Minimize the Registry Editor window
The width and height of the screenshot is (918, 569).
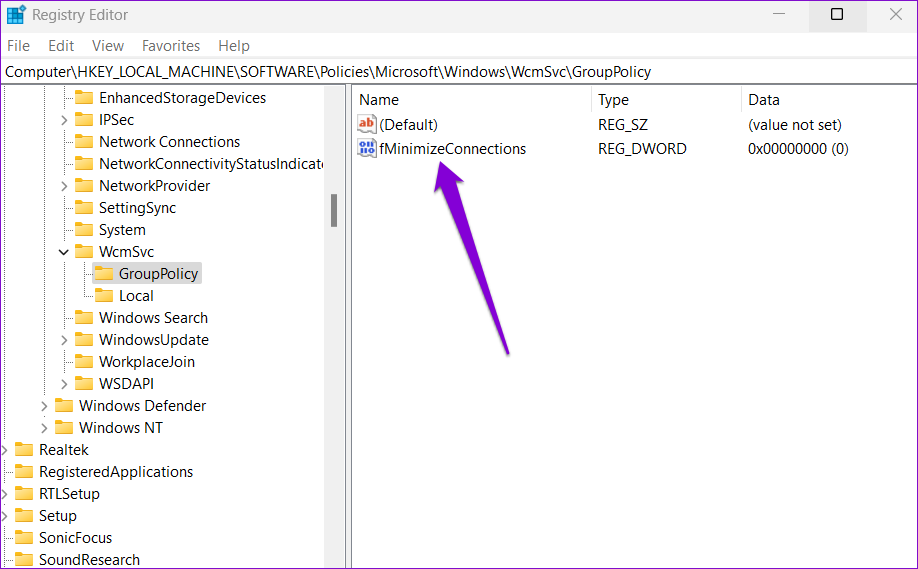[779, 15]
